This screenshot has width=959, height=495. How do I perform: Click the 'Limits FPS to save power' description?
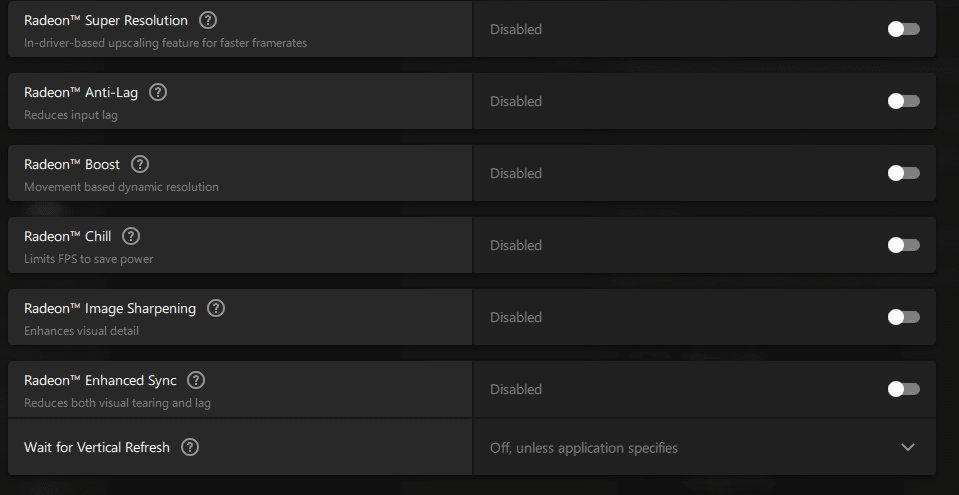(x=89, y=259)
